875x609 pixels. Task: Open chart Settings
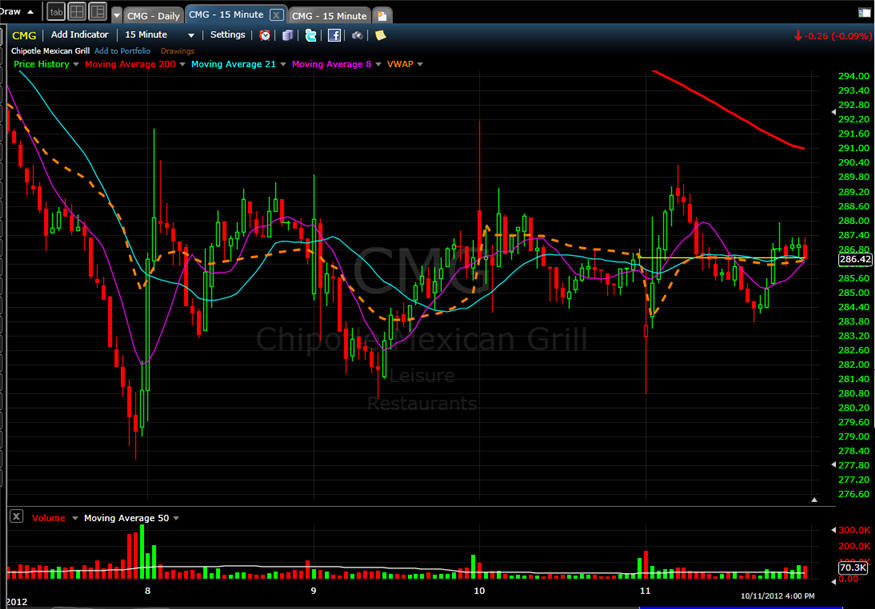(x=228, y=35)
